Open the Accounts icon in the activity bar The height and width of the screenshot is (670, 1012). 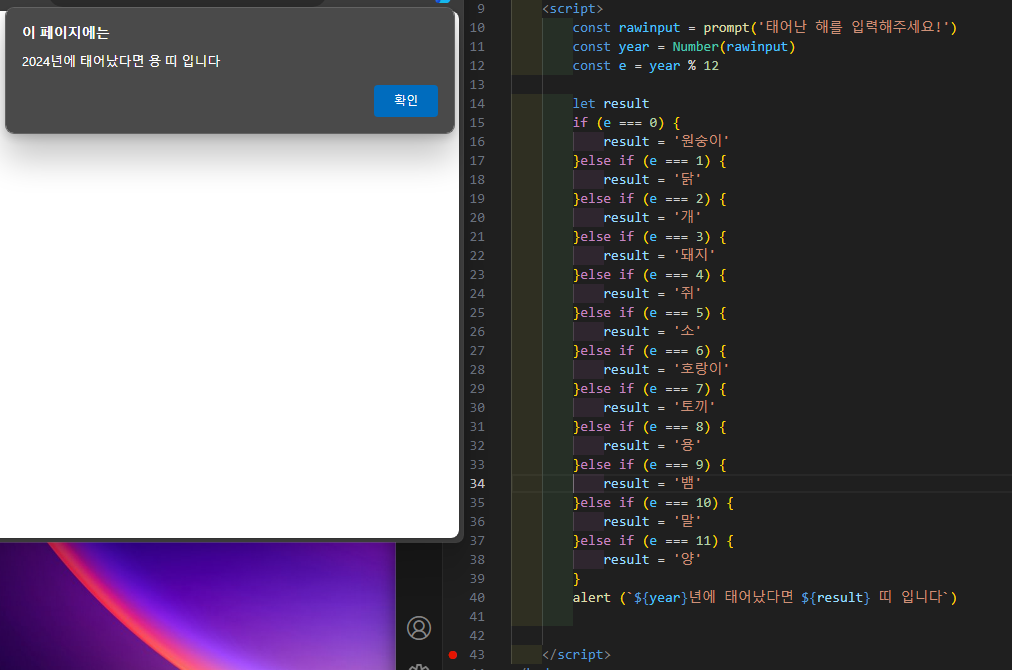click(x=419, y=627)
